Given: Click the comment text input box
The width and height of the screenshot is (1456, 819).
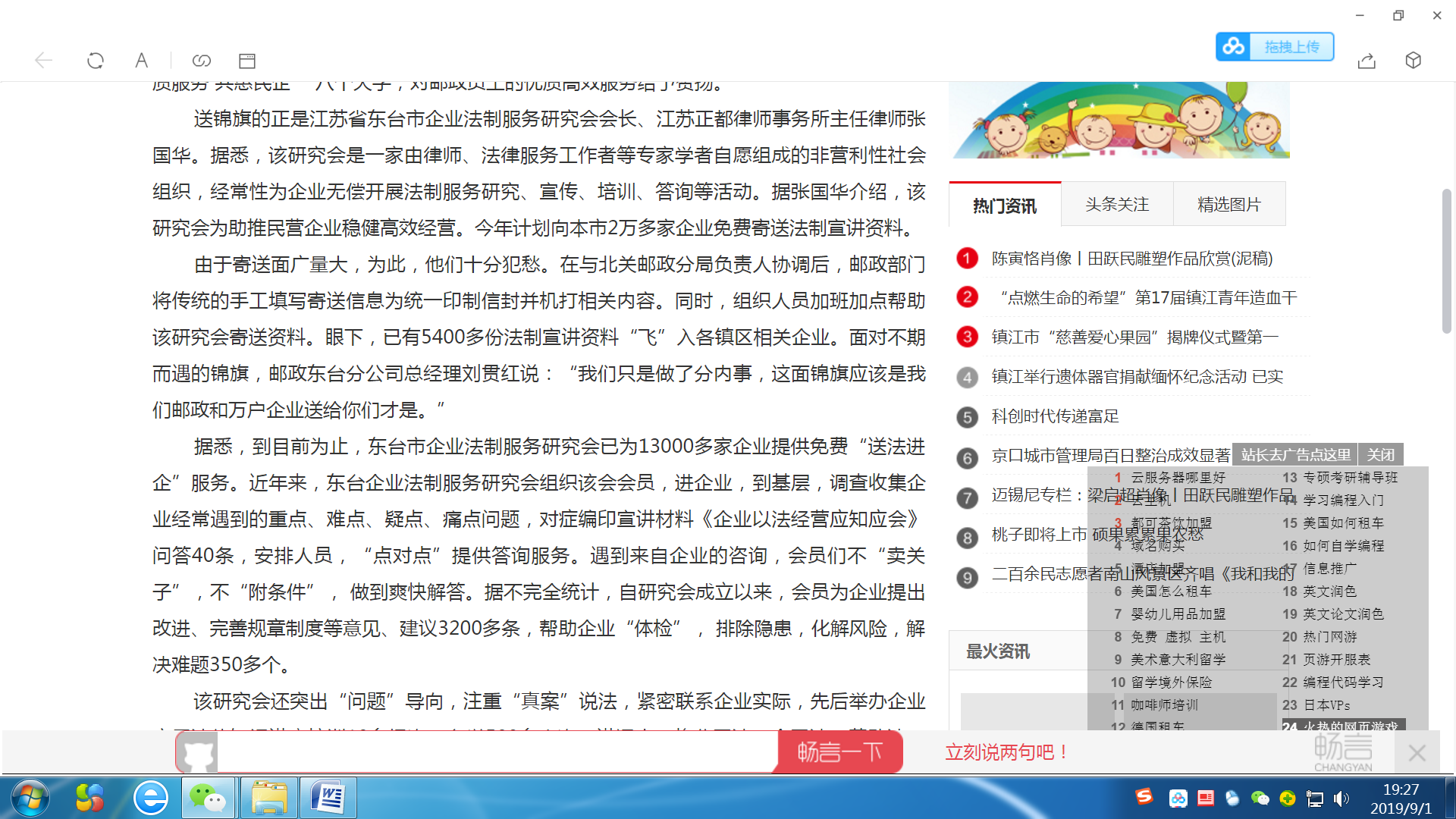Looking at the screenshot, I should pyautogui.click(x=497, y=752).
